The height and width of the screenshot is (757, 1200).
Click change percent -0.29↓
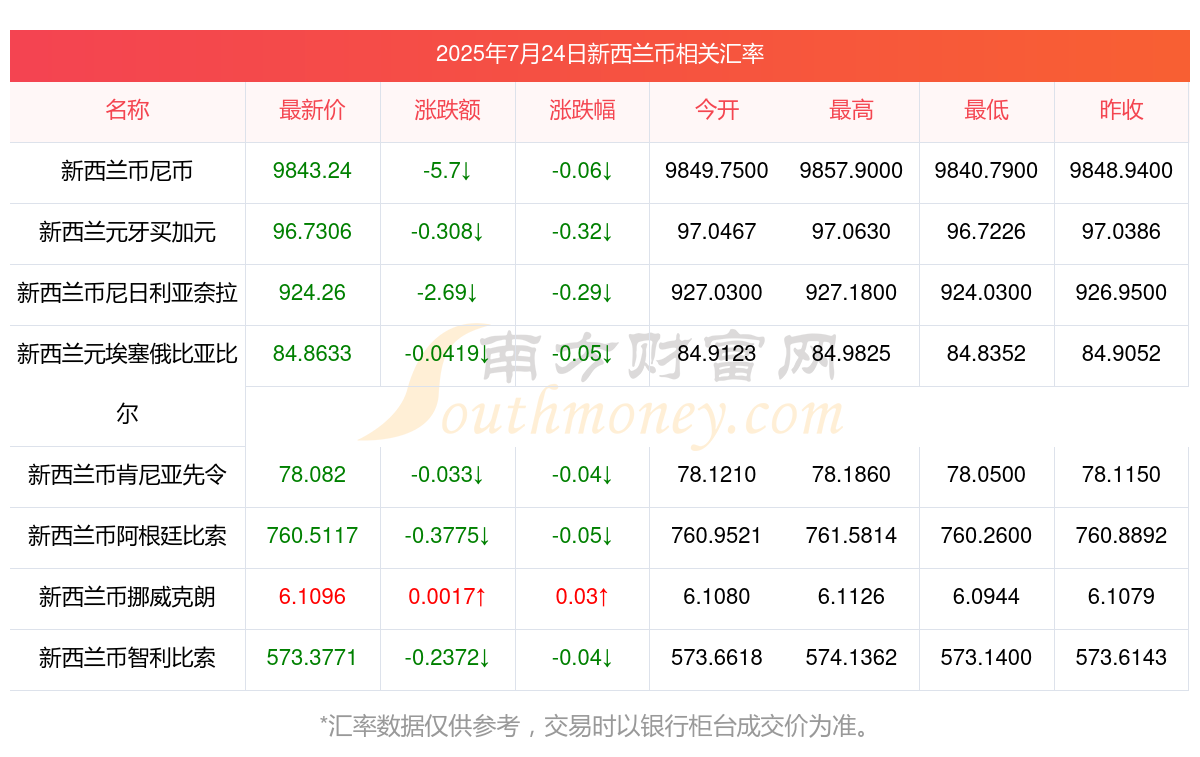click(x=582, y=293)
